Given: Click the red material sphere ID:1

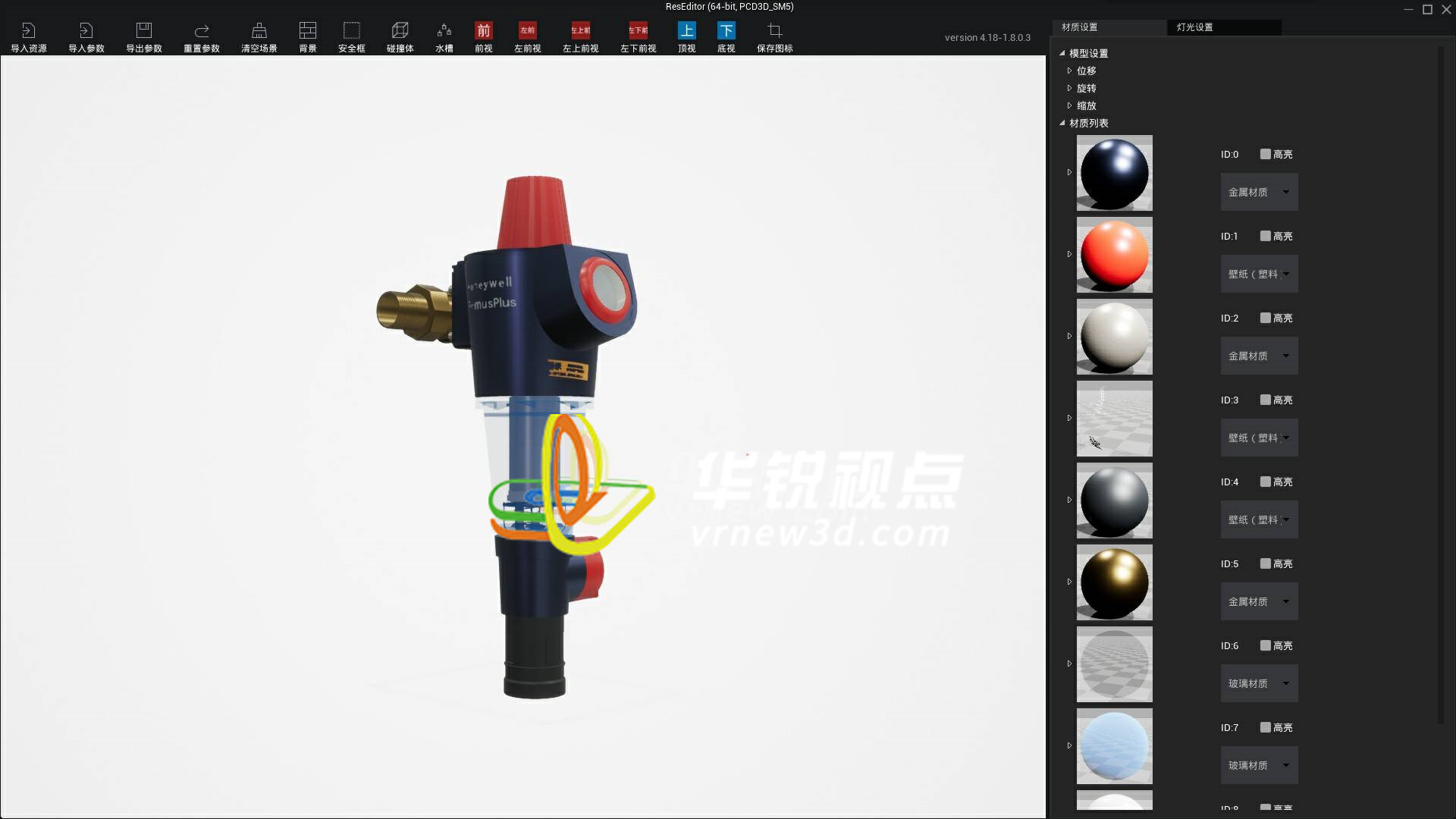Looking at the screenshot, I should click(1114, 255).
